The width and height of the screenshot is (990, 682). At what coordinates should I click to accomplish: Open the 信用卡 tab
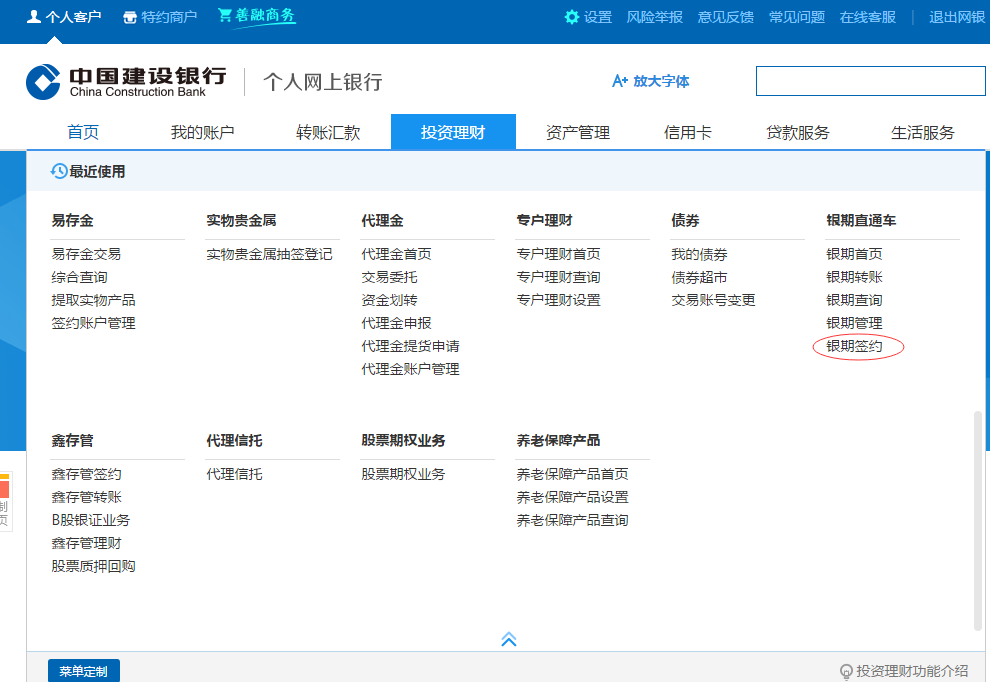(x=688, y=132)
